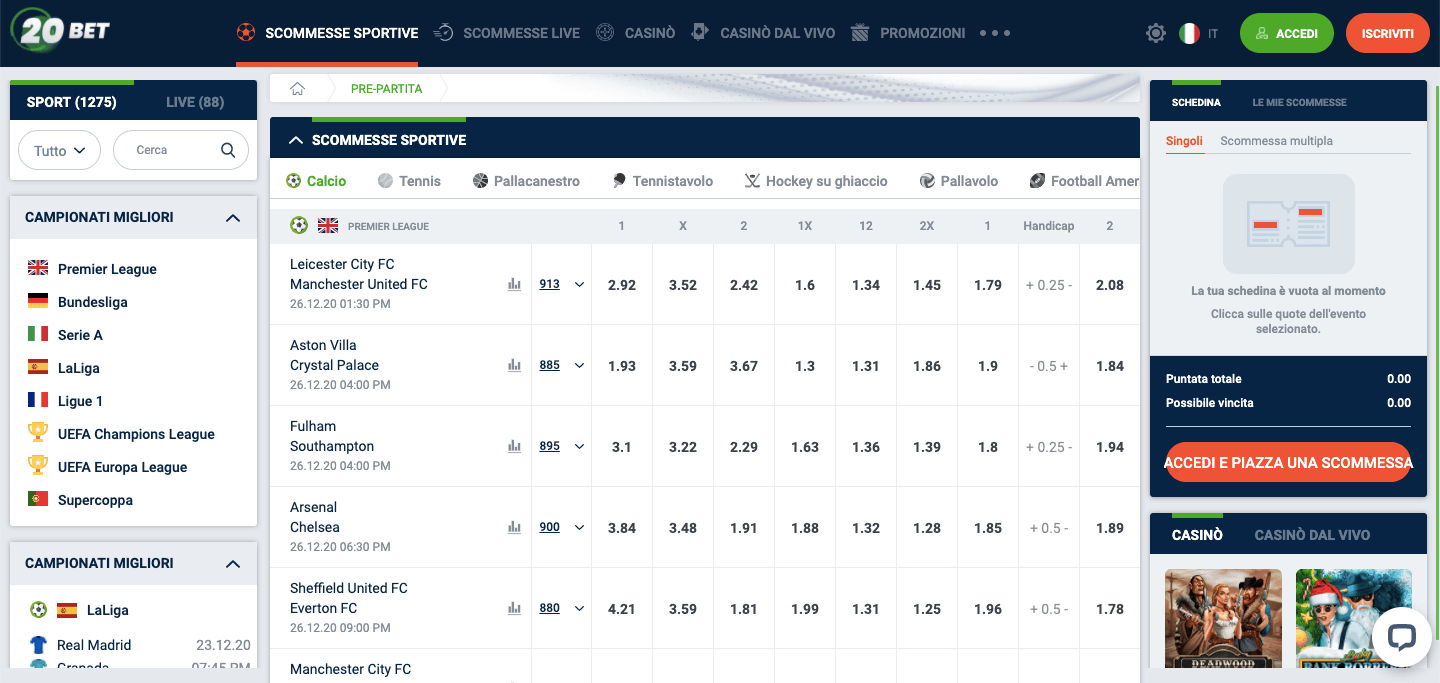The width and height of the screenshot is (1440, 683).
Task: Select Everton FC win odds 1.81
Action: (744, 609)
